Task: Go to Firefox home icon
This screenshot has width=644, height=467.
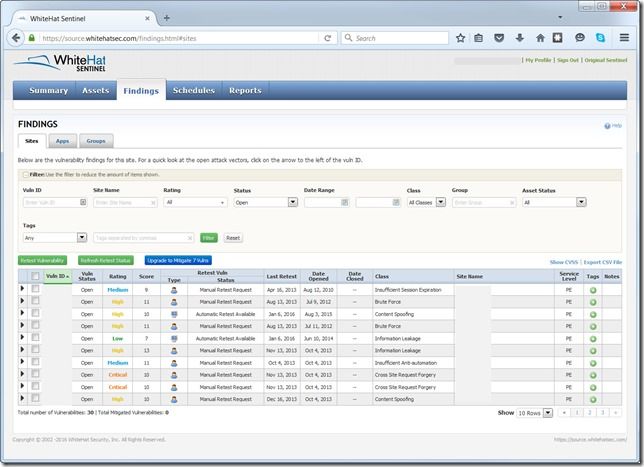Action: [540, 38]
